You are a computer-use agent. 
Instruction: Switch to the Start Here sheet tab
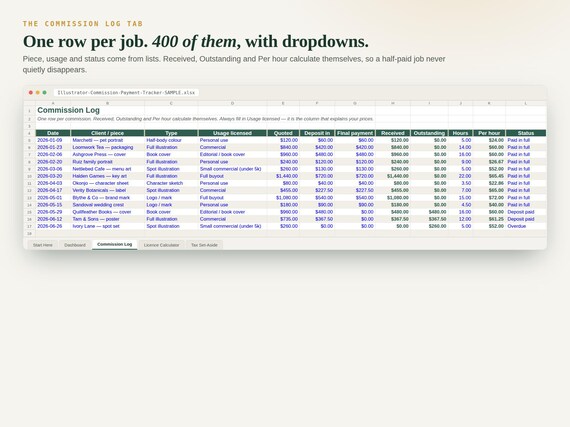(x=43, y=245)
